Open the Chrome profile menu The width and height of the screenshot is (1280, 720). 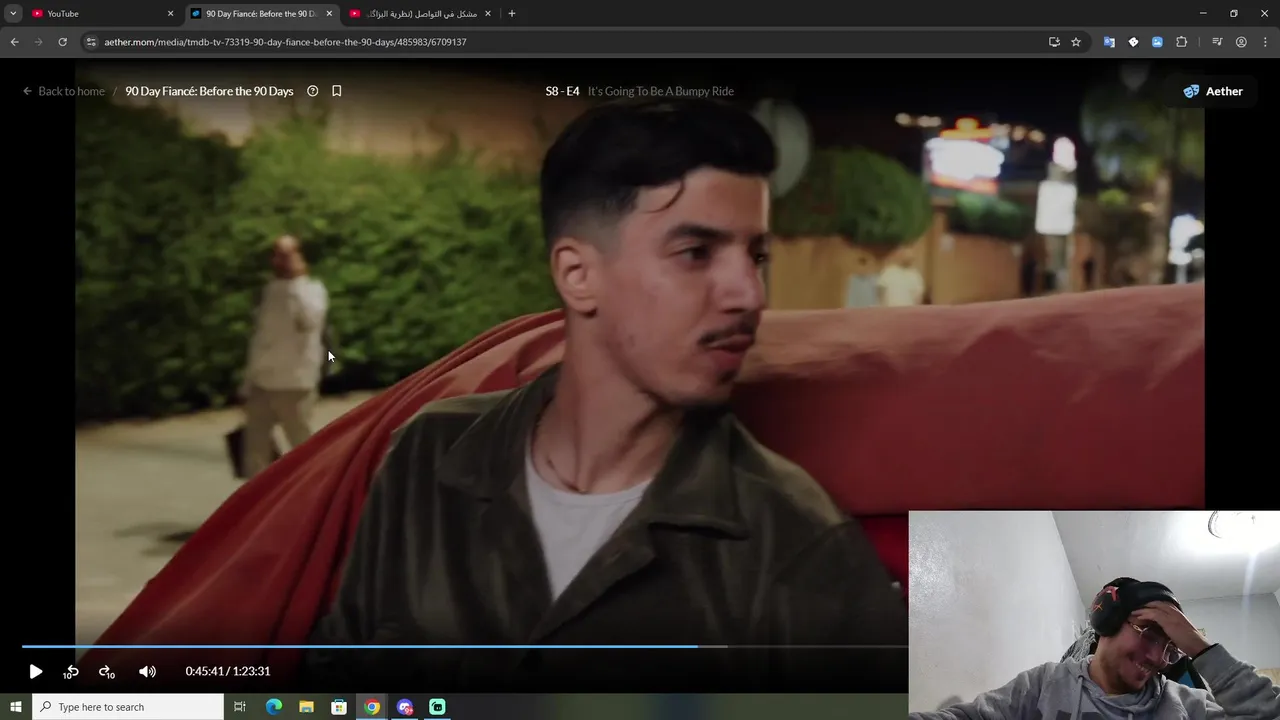pos(1241,42)
